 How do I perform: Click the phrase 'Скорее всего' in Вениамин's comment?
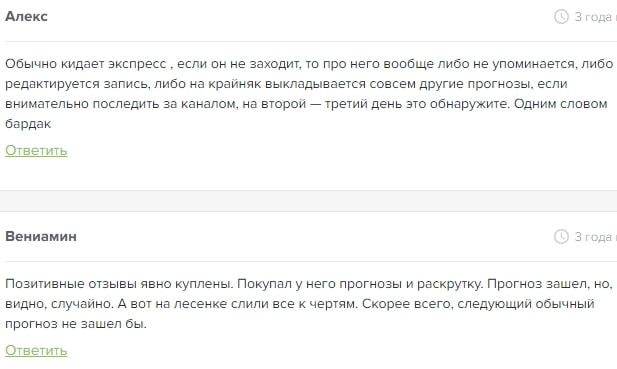coord(407,304)
